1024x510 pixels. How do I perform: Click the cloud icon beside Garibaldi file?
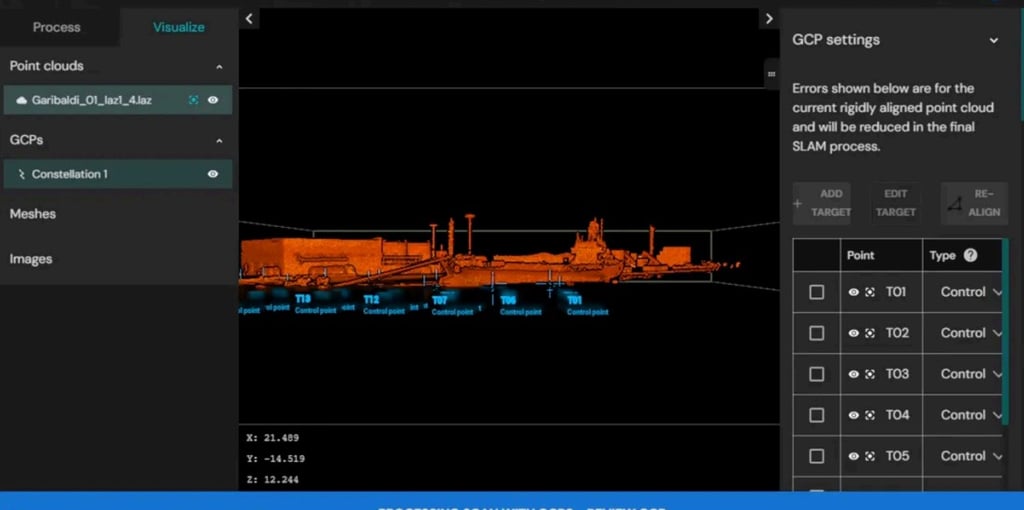pos(22,100)
